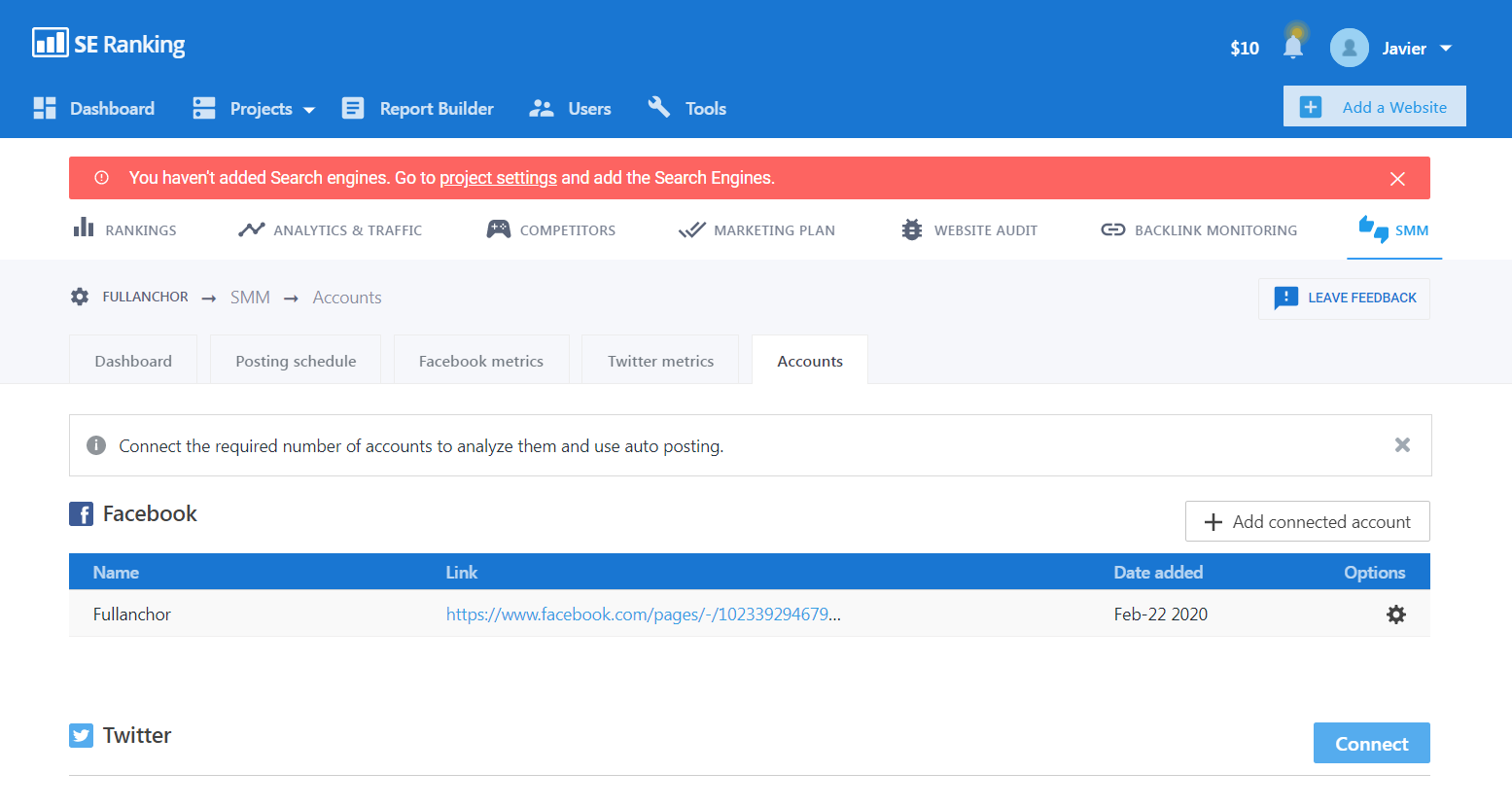Viewport: 1512px width, 808px height.
Task: Expand the Projects dropdown arrow
Action: coord(309,110)
